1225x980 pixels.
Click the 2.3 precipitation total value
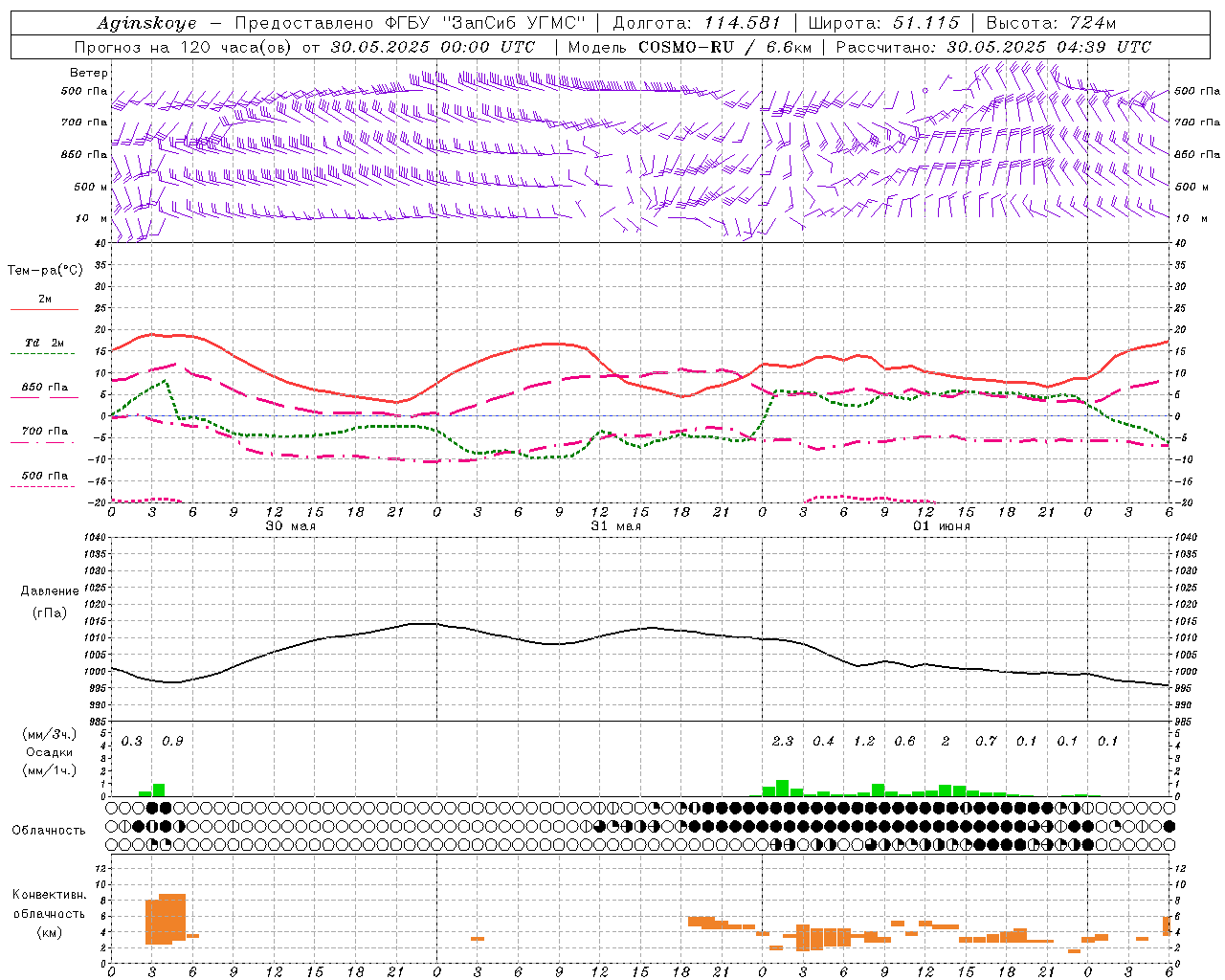pos(782,742)
